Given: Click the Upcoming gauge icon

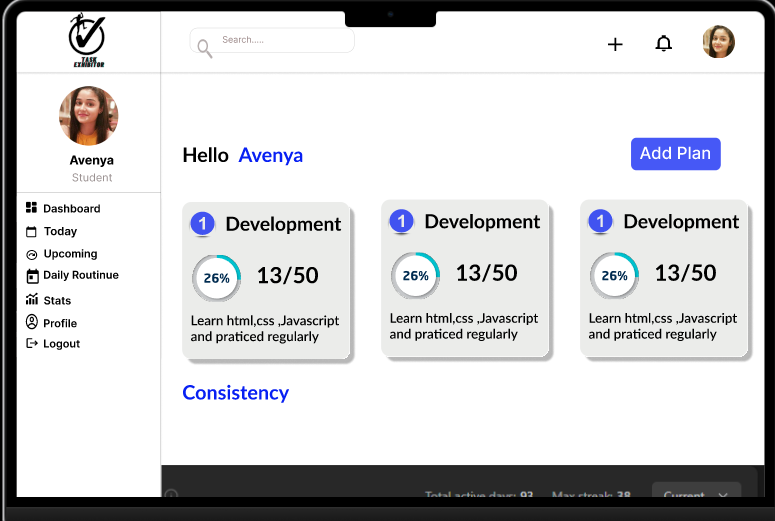Looking at the screenshot, I should point(32,254).
